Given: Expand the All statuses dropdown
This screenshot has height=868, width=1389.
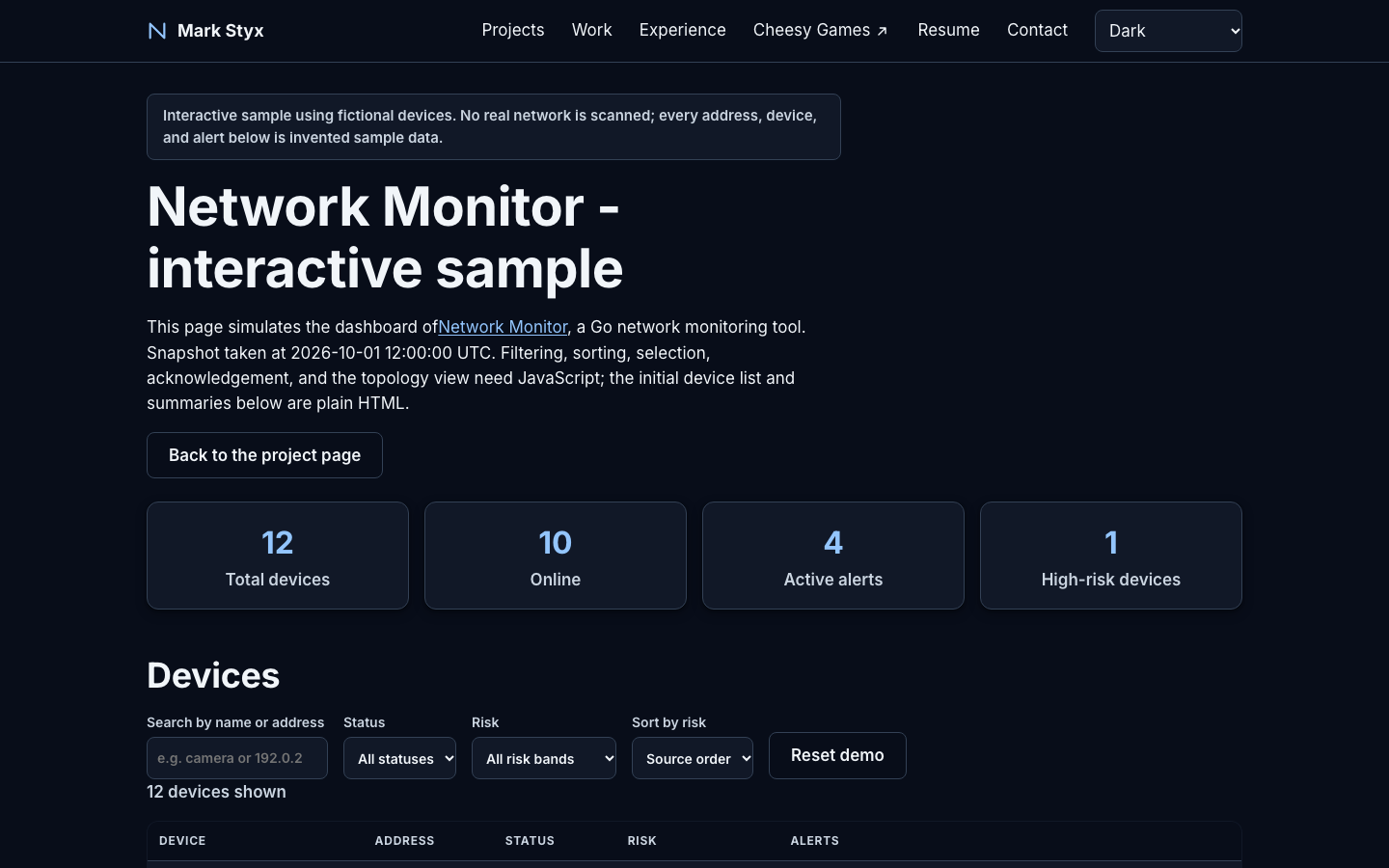Looking at the screenshot, I should (x=399, y=758).
